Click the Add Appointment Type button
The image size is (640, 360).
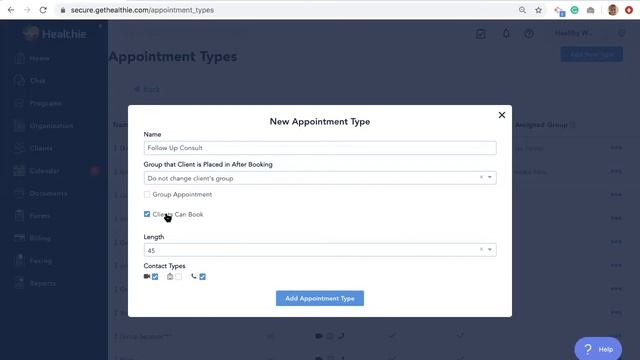[x=320, y=298]
